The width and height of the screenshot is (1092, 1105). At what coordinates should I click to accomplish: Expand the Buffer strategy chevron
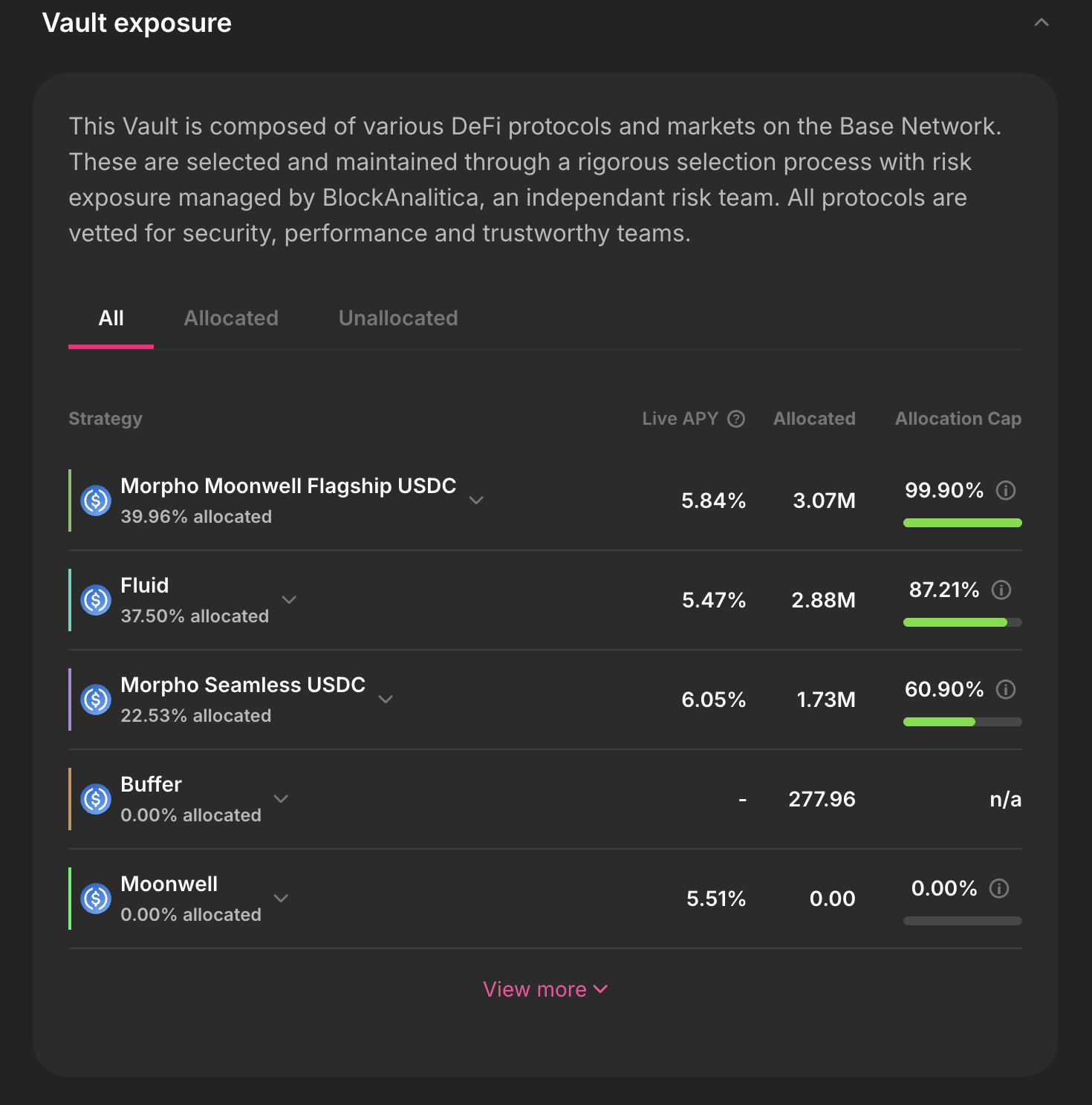(x=281, y=799)
